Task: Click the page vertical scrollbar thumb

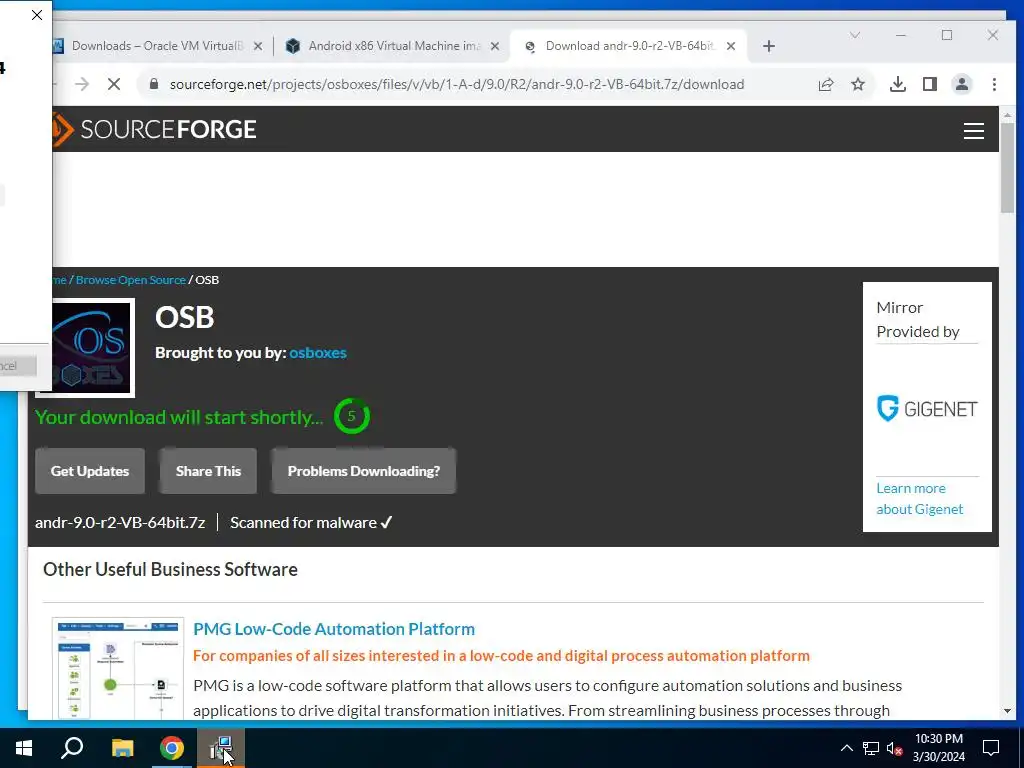Action: [x=1007, y=167]
